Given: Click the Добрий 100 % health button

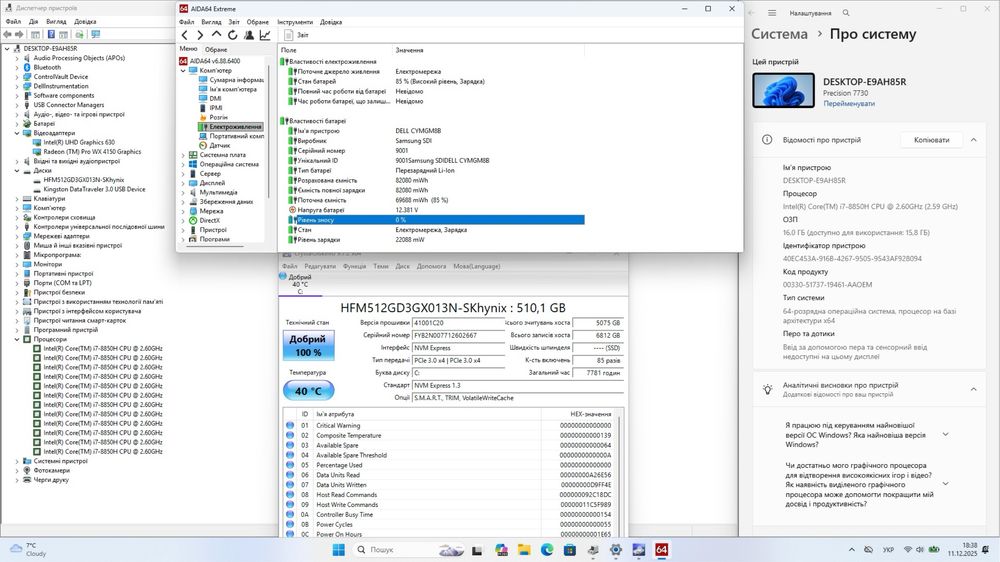Looking at the screenshot, I should click(x=309, y=346).
